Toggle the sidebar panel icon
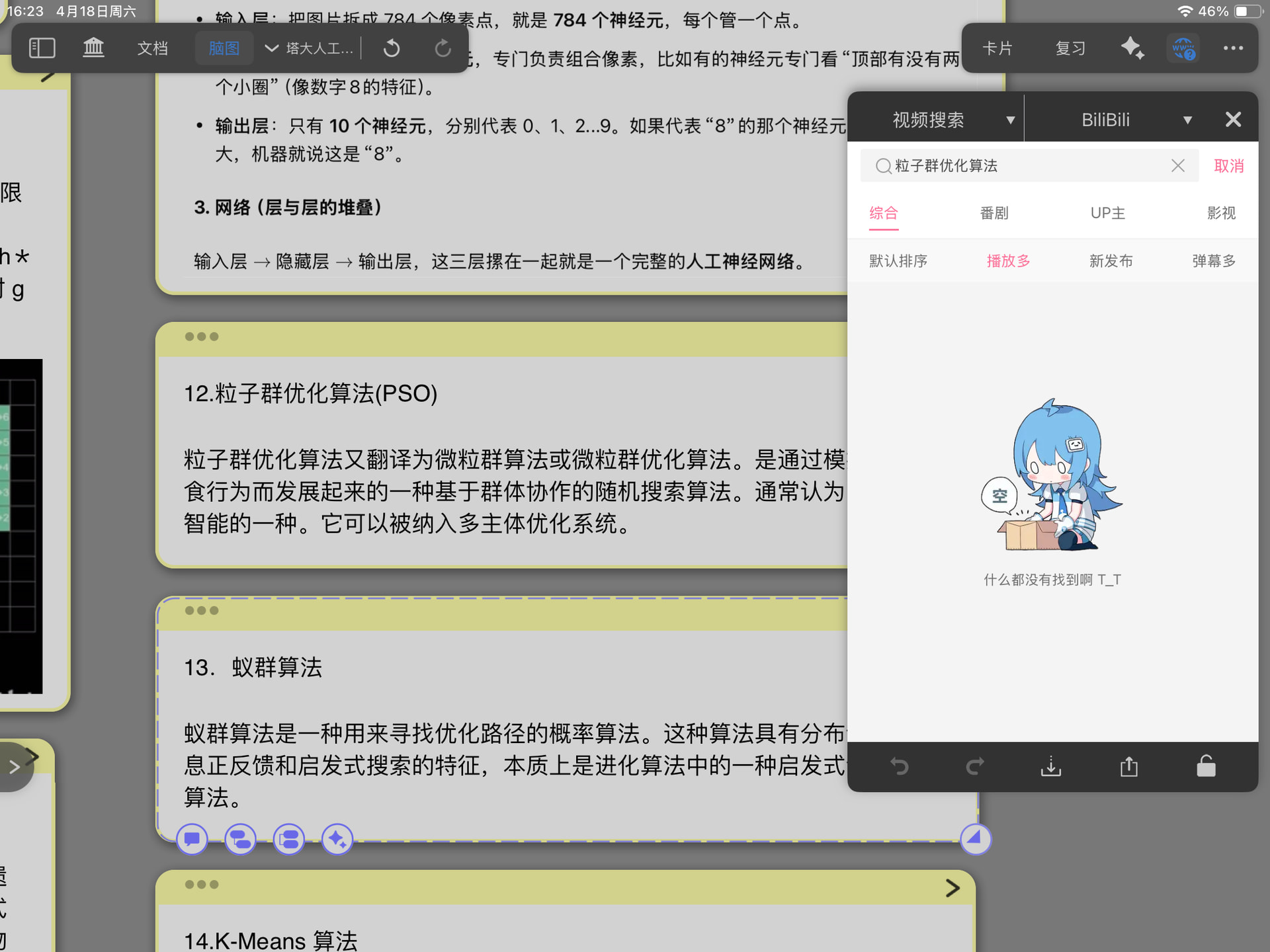 tap(42, 48)
